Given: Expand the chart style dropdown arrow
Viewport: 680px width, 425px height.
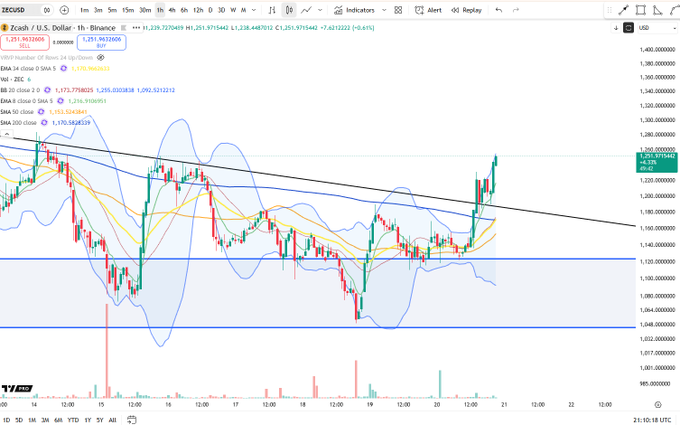Looking at the screenshot, I should 320,10.
